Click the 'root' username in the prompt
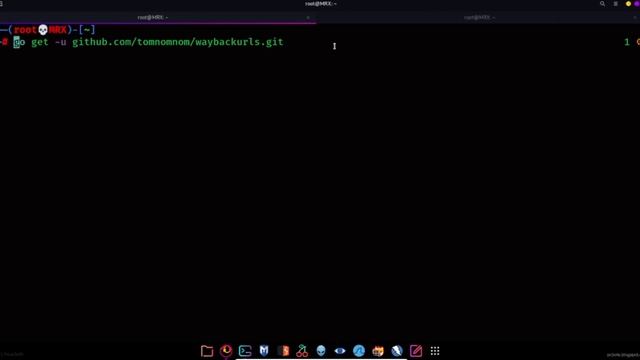This screenshot has width=640, height=360. pyautogui.click(x=25, y=30)
